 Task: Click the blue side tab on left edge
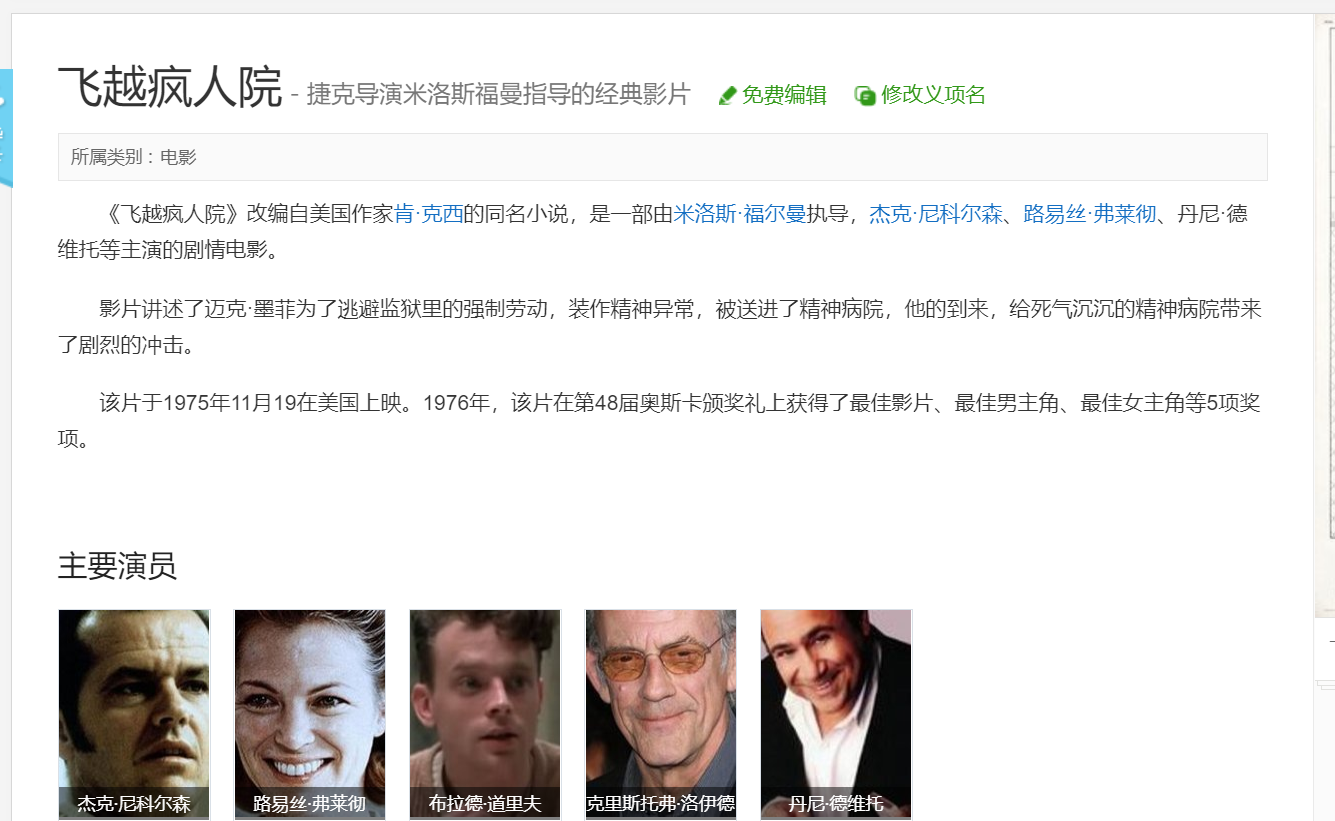click(x=6, y=128)
